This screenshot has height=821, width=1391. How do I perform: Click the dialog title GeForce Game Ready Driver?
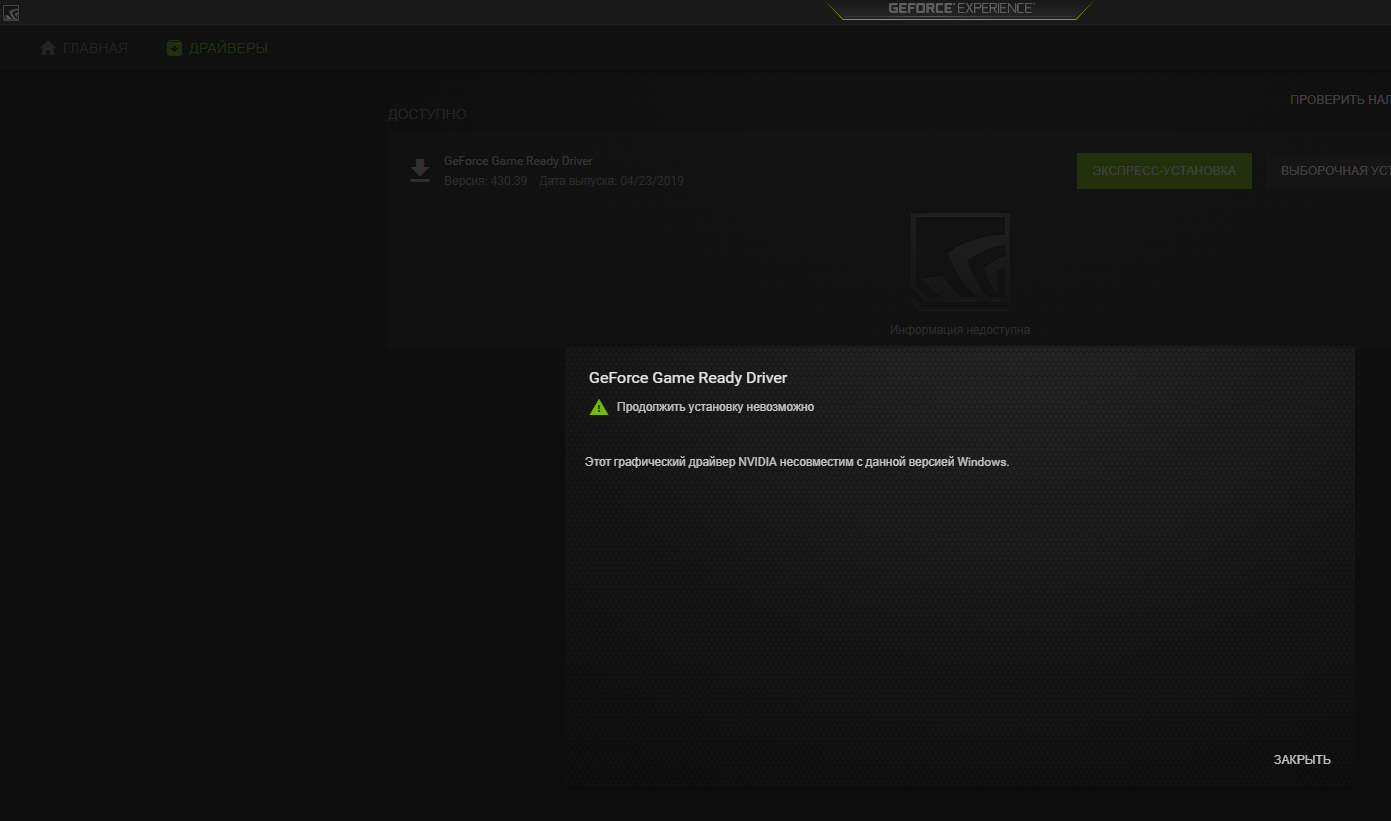[688, 378]
